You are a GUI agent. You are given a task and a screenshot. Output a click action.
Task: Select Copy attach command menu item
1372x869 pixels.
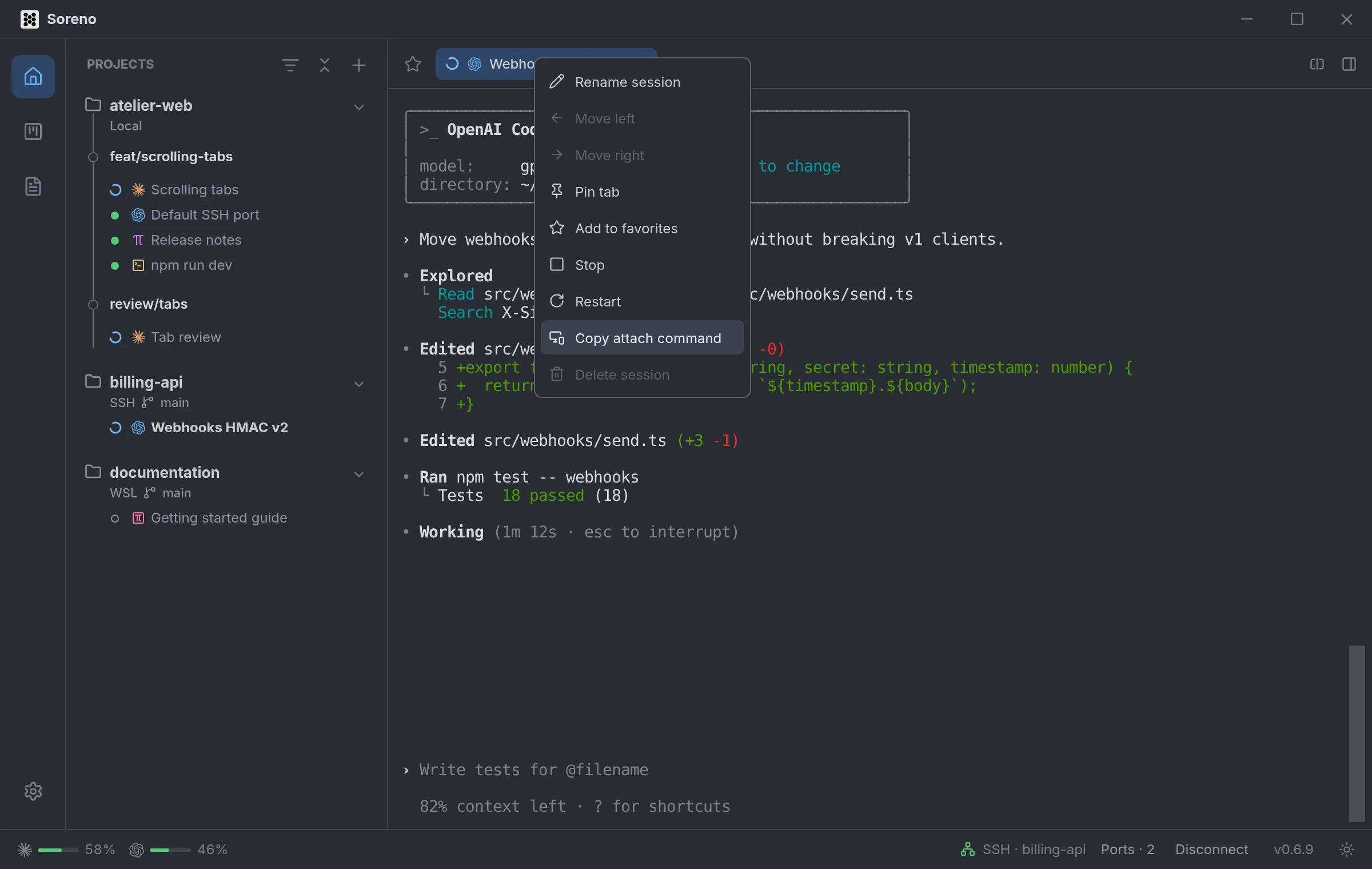[642, 338]
